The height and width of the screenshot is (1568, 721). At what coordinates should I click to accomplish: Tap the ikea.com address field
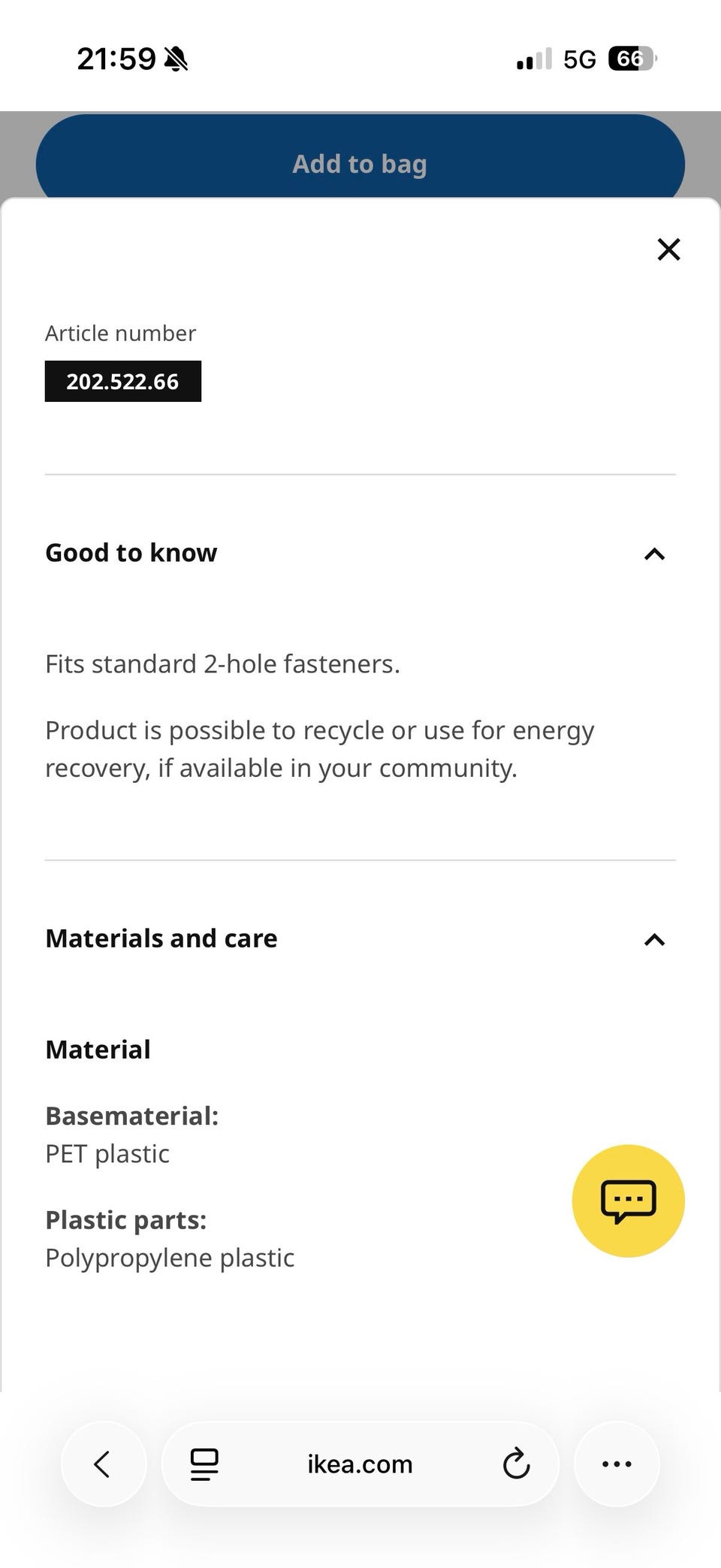pyautogui.click(x=360, y=1464)
